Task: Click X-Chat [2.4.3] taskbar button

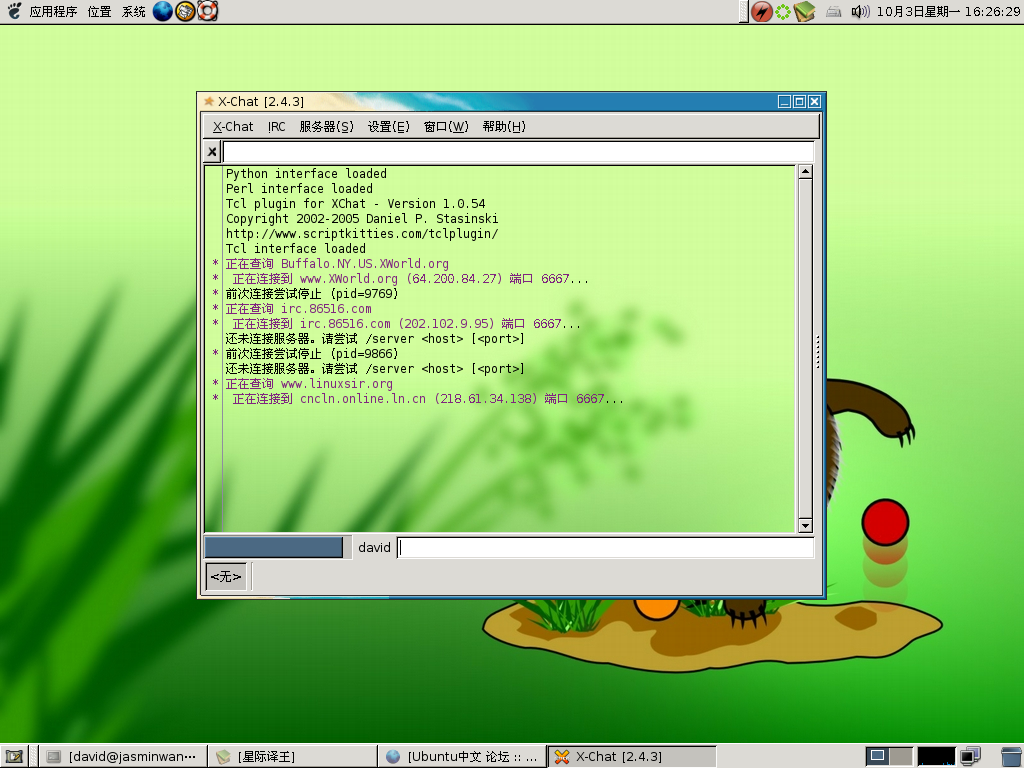Action: tap(632, 757)
